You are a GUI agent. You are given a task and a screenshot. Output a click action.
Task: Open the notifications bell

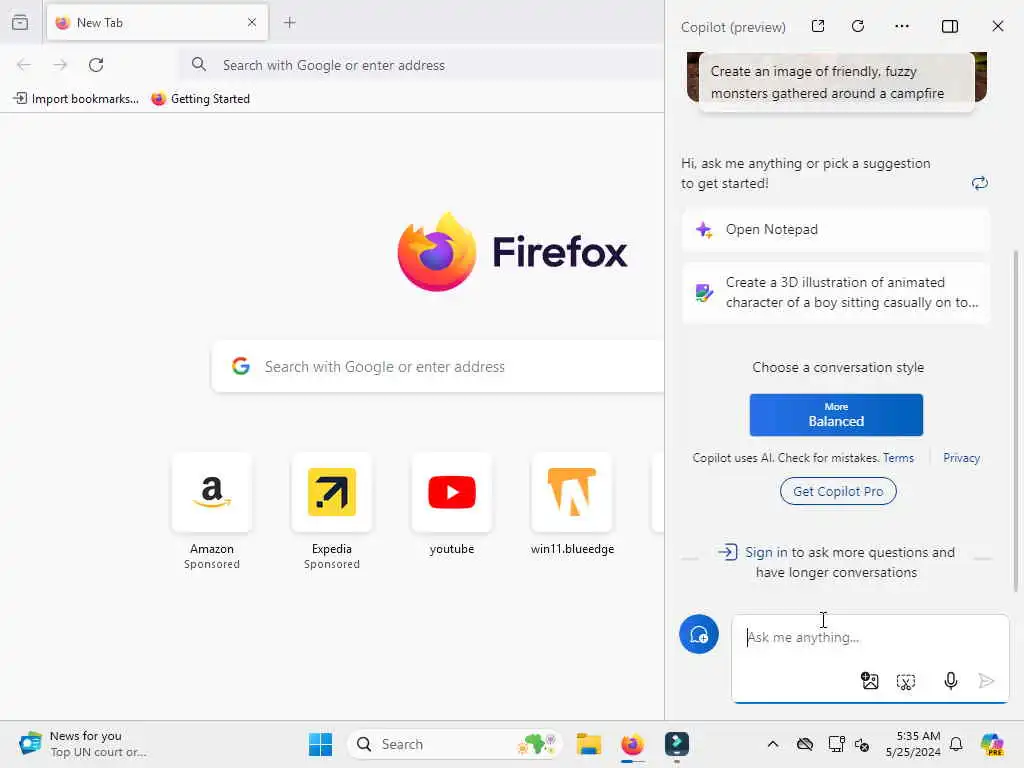tap(956, 744)
